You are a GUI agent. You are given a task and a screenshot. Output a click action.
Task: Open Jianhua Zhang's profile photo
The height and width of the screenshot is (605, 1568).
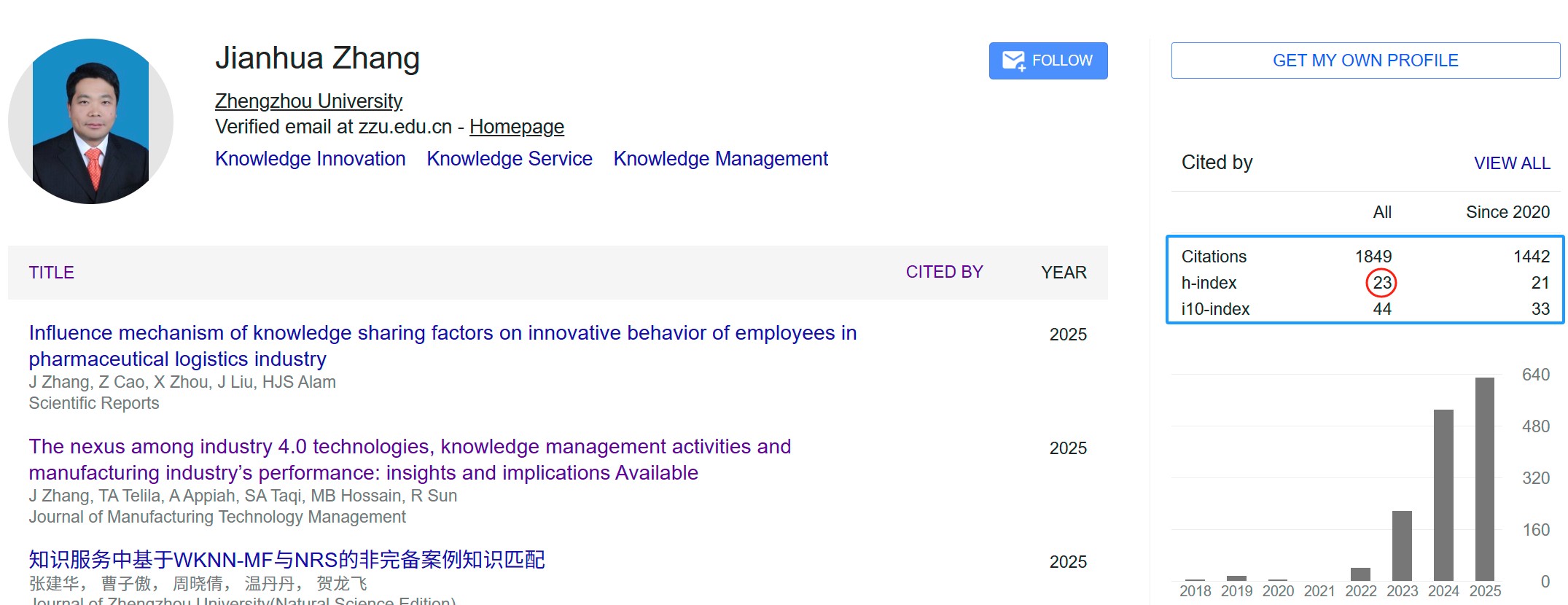click(x=91, y=121)
